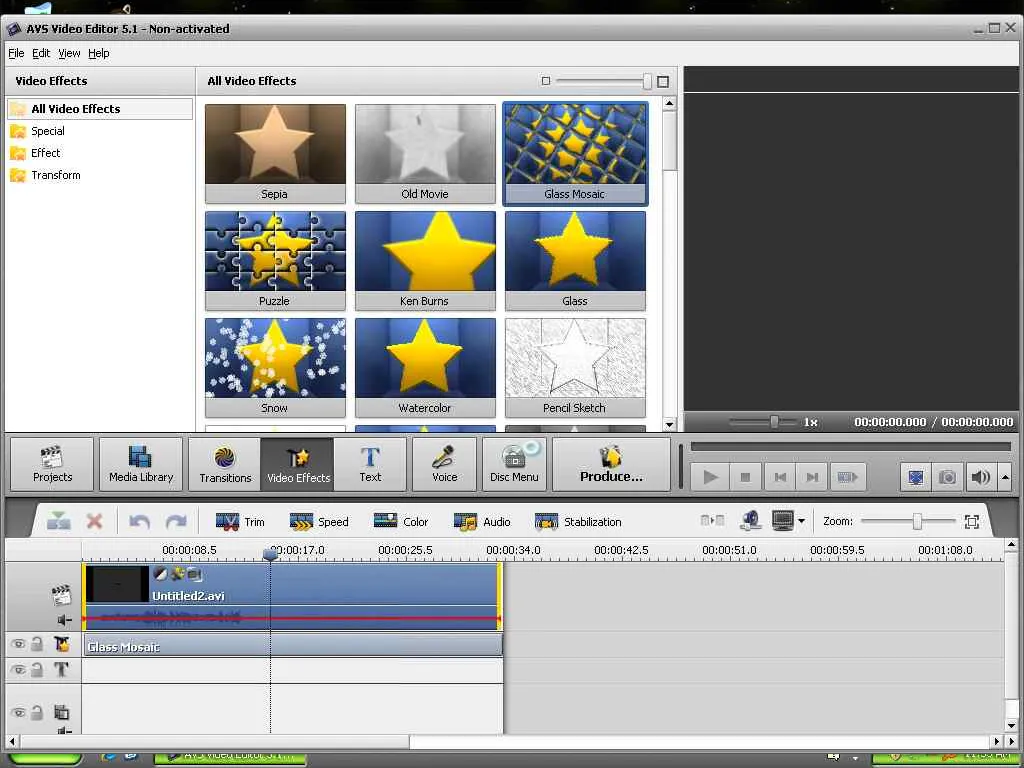Open the Help menu

pos(99,53)
